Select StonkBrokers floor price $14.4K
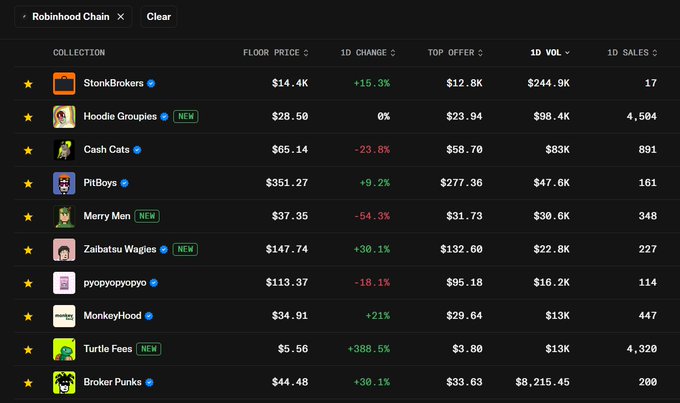This screenshot has width=680, height=403. [290, 83]
